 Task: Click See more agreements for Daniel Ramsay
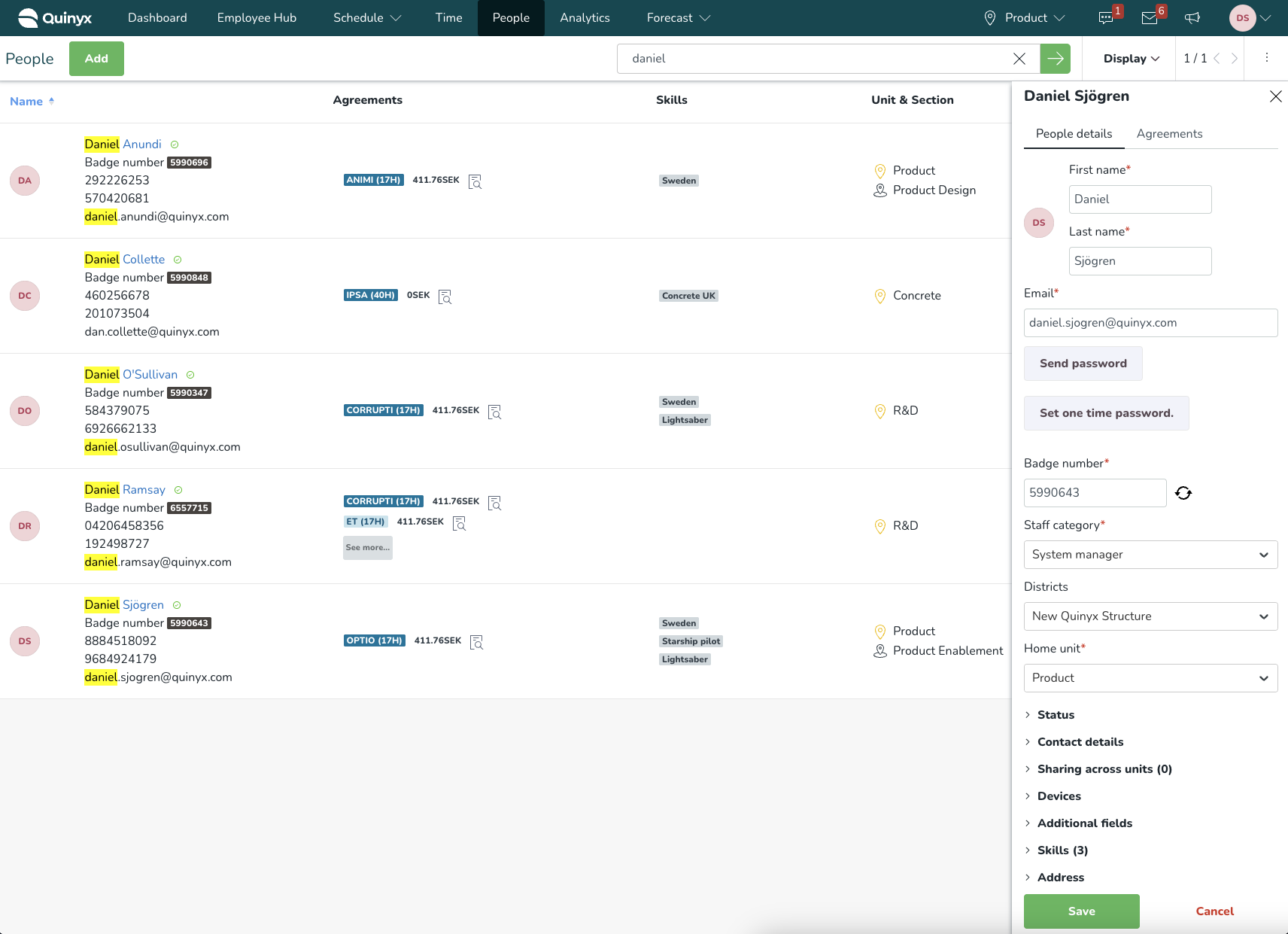pos(368,548)
